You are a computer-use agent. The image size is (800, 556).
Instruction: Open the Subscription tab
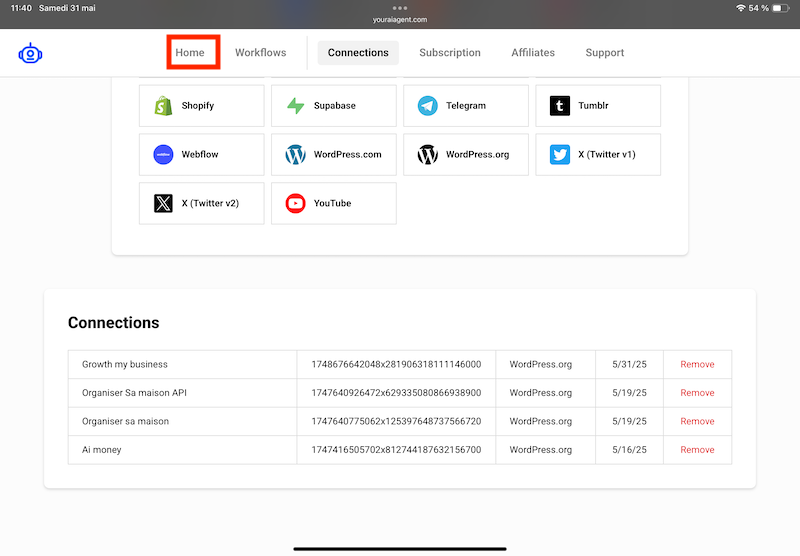click(x=450, y=53)
